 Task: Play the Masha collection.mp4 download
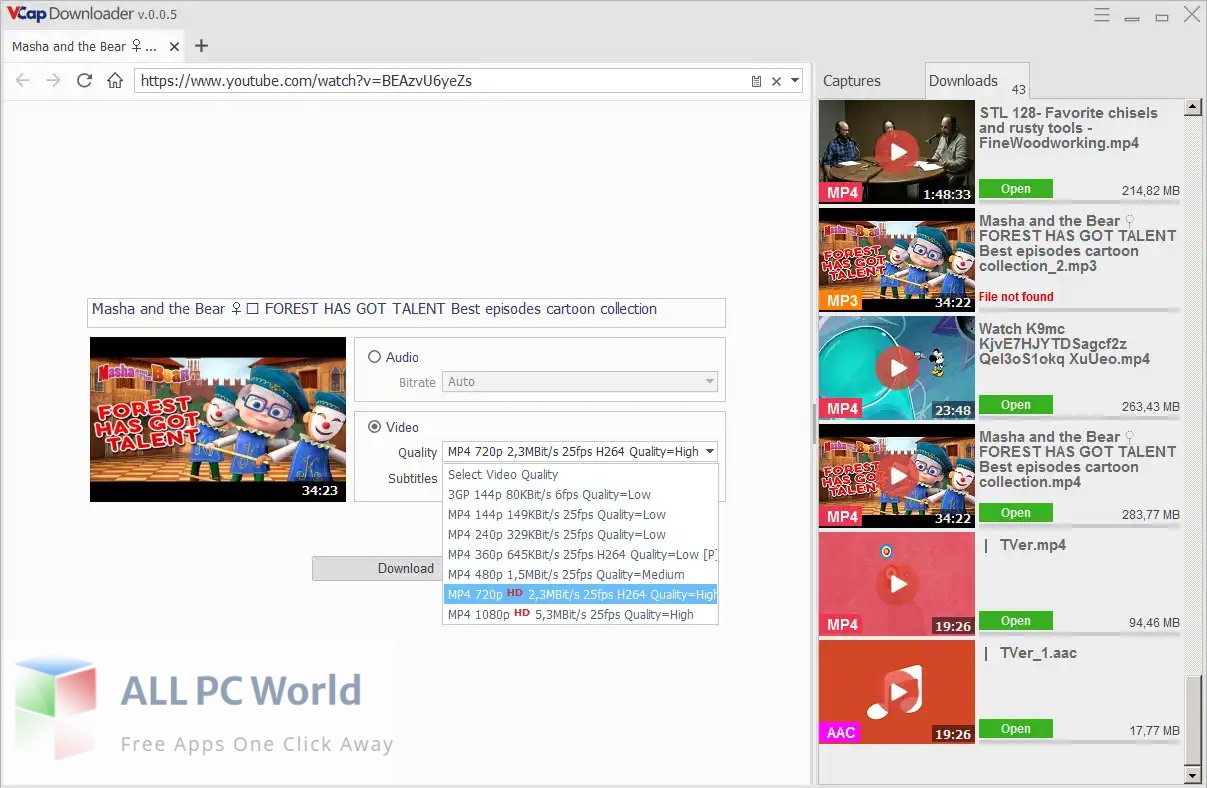(x=897, y=475)
